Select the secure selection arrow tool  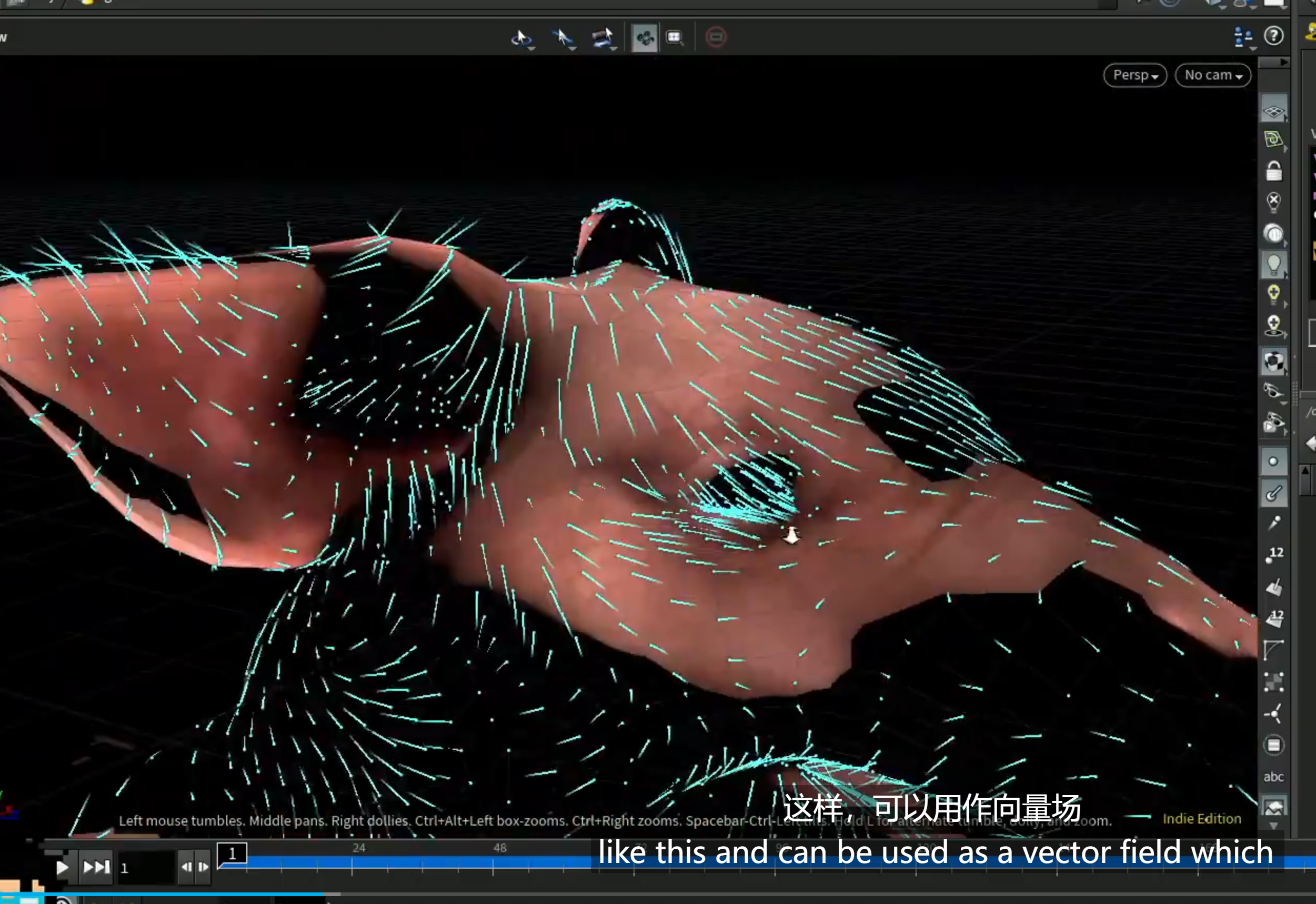point(562,38)
